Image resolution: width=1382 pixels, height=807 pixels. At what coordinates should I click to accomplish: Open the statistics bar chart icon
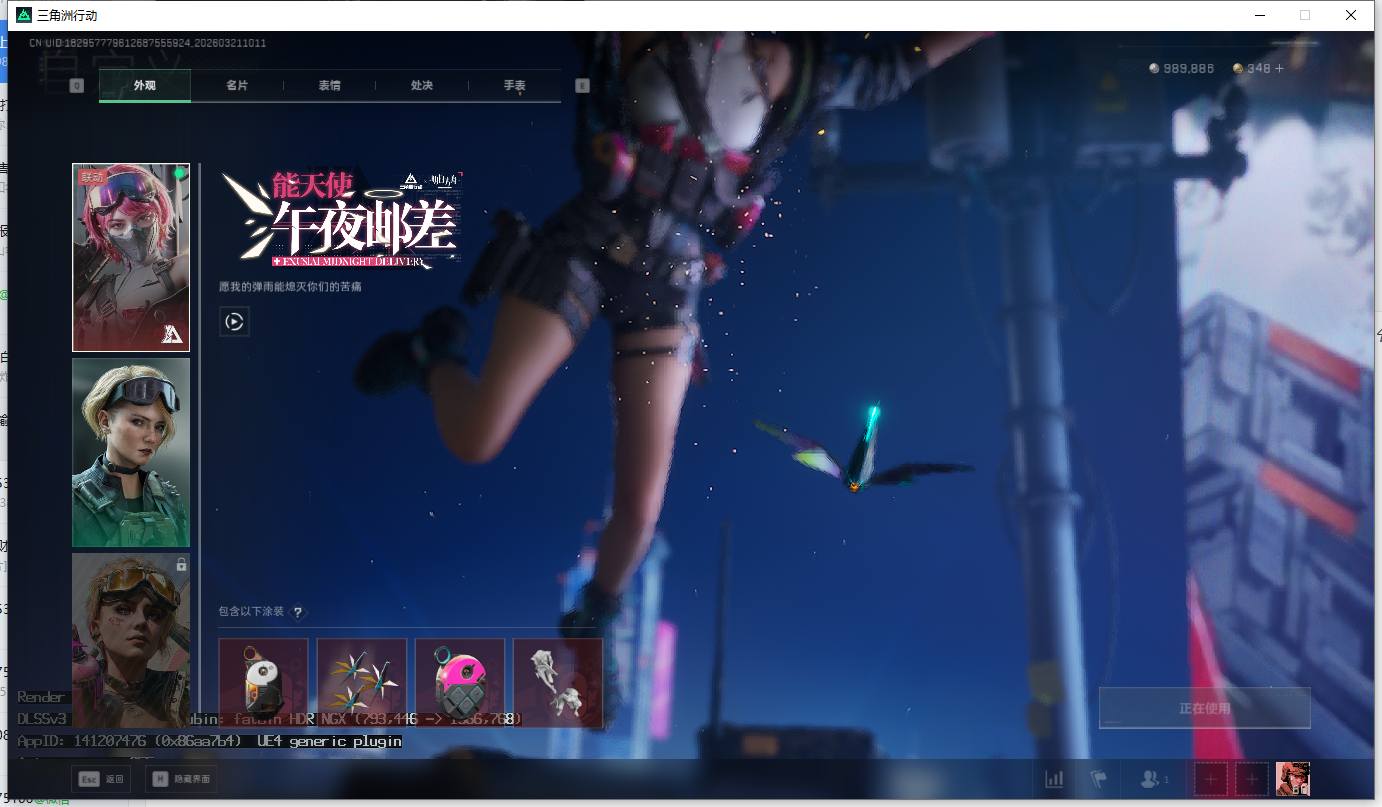(x=1054, y=779)
